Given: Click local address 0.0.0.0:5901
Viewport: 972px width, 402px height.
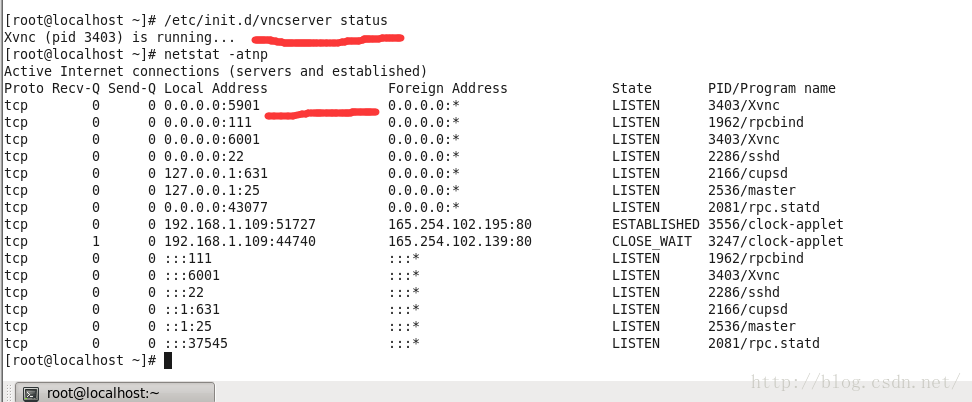Looking at the screenshot, I should point(212,105).
